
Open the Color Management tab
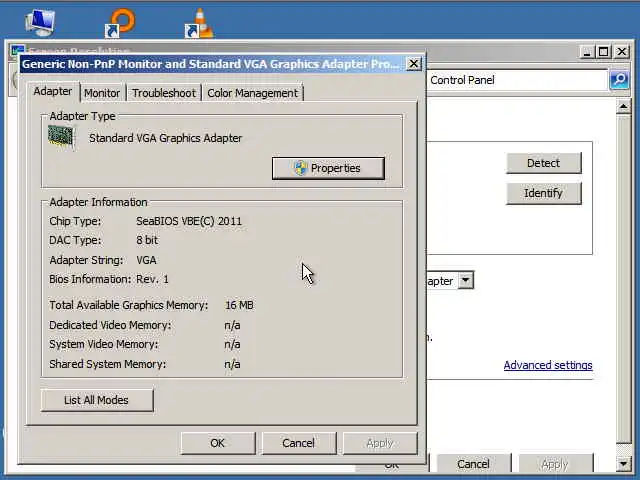(x=252, y=93)
